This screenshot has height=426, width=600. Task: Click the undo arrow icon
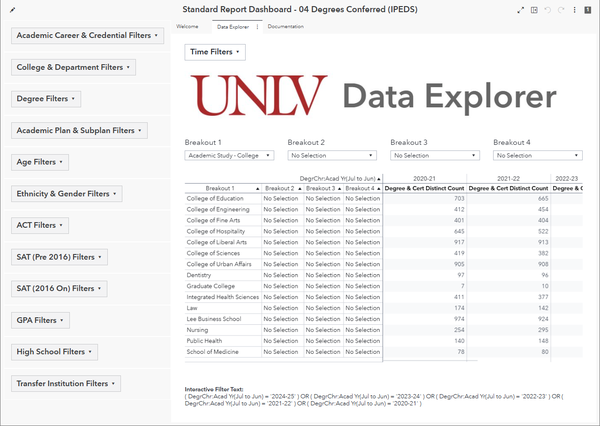548,10
